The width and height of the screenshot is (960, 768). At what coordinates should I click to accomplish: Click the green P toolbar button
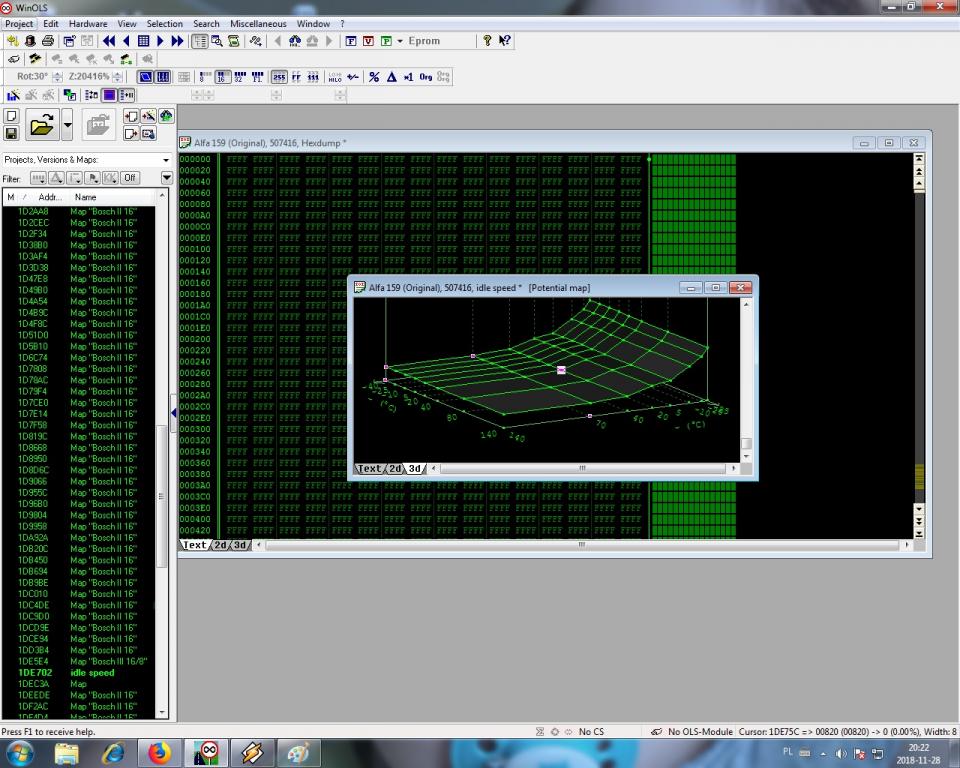[x=386, y=41]
